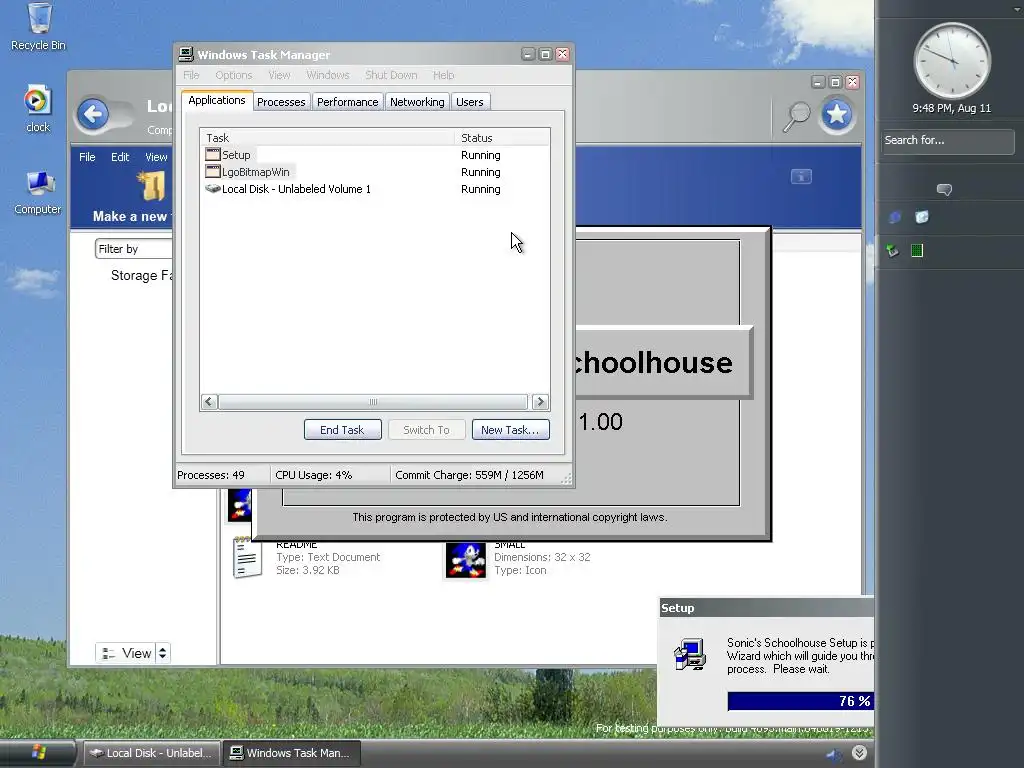The image size is (1024, 768).
Task: Select the LgoBitmapWin task icon
Action: (212, 172)
